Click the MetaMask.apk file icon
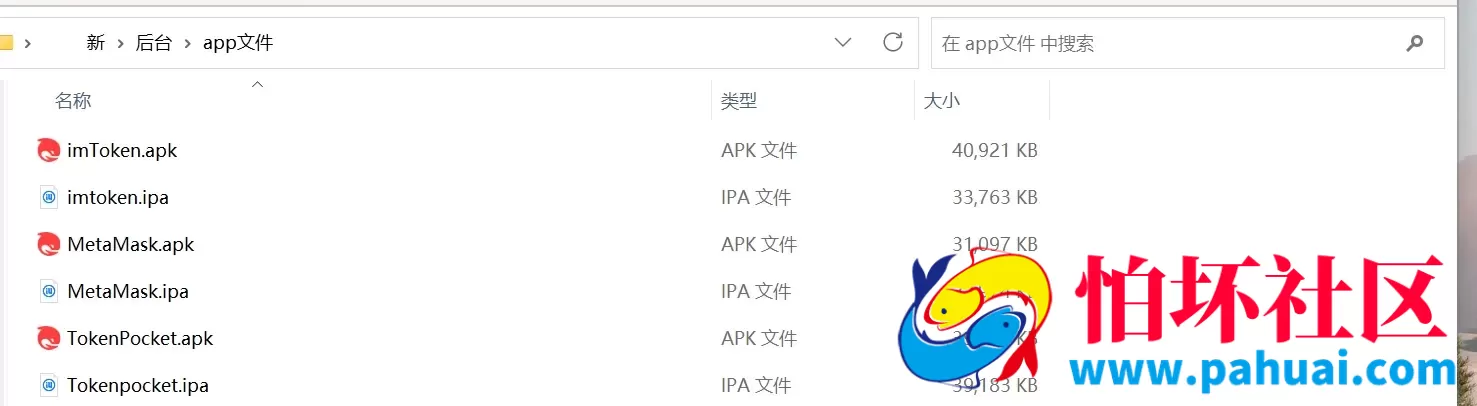The width and height of the screenshot is (1477, 406). click(48, 245)
